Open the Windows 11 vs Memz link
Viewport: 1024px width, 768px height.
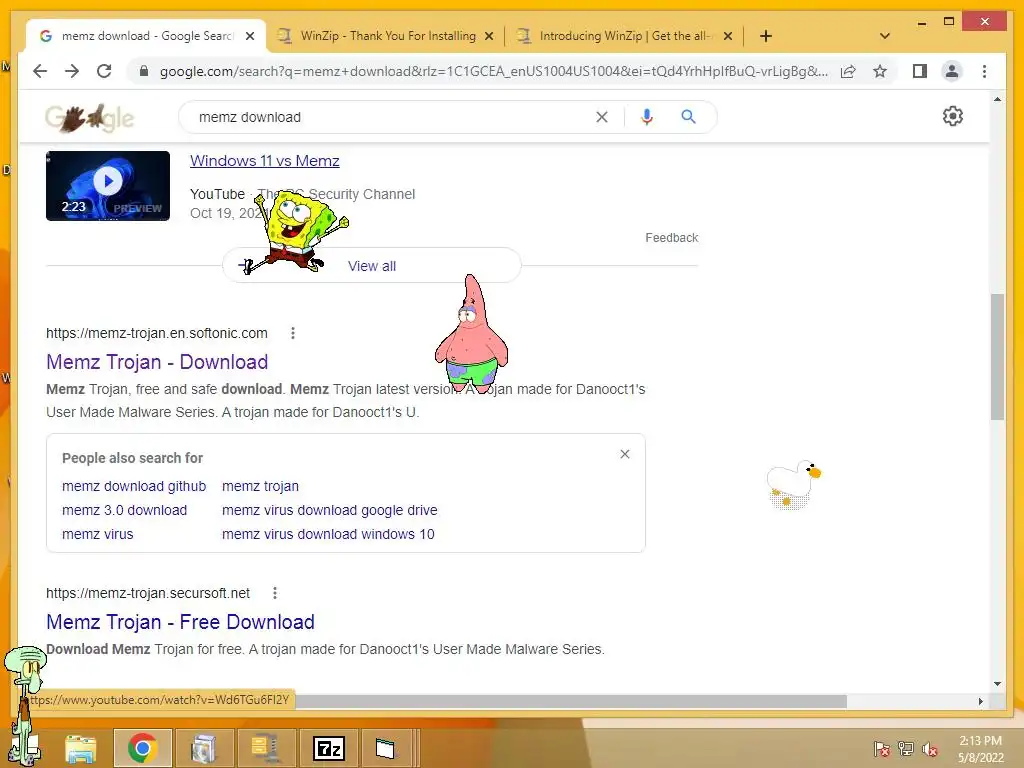[x=264, y=161]
